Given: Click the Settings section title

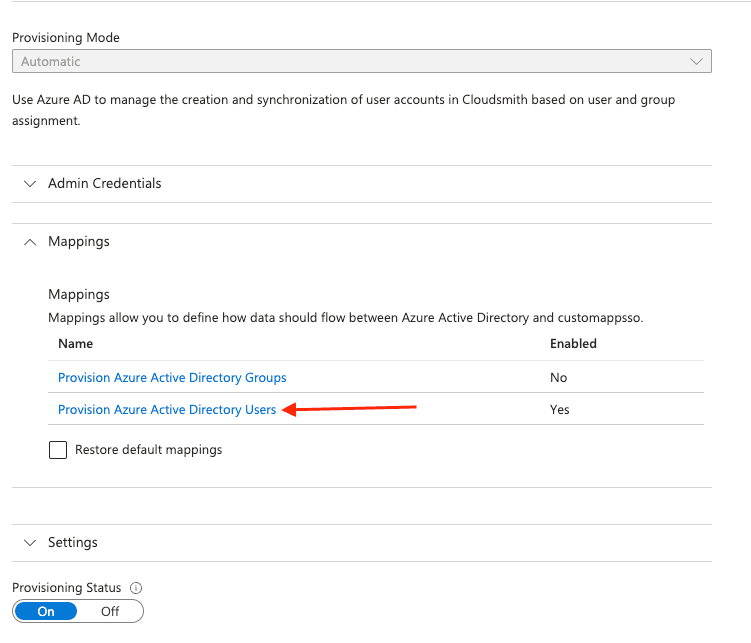Looking at the screenshot, I should tap(73, 542).
